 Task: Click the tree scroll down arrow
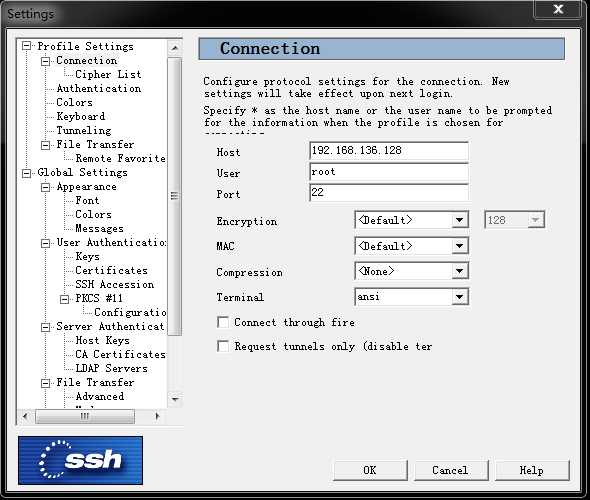tap(175, 399)
